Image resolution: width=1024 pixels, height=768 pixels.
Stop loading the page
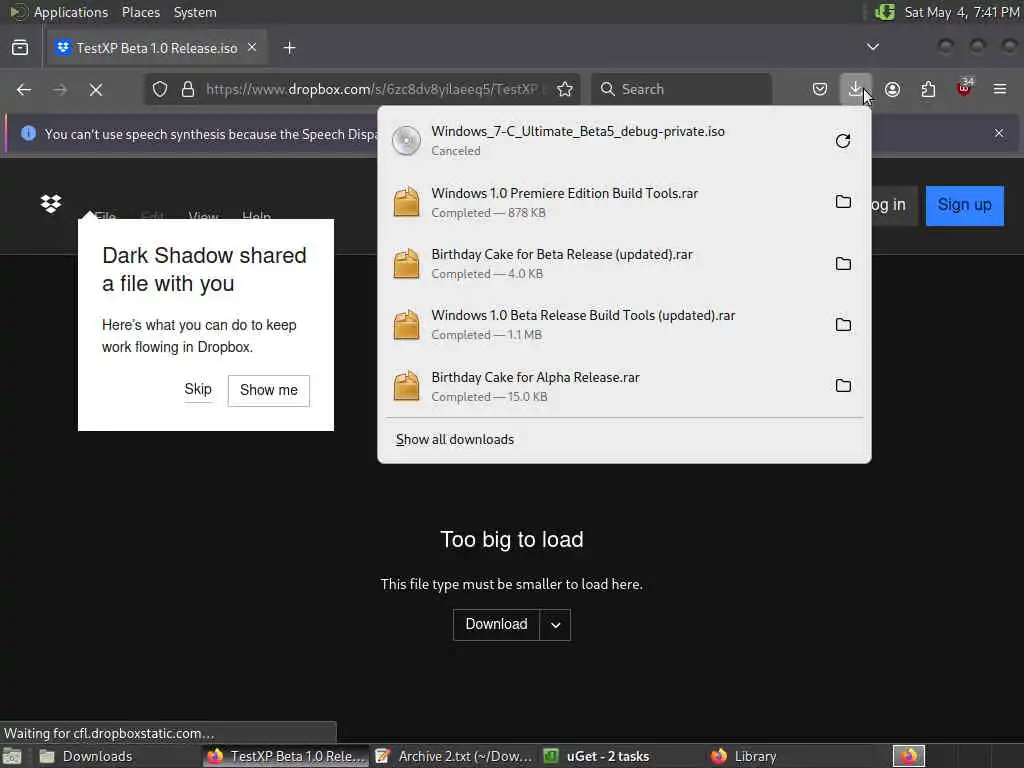[96, 89]
